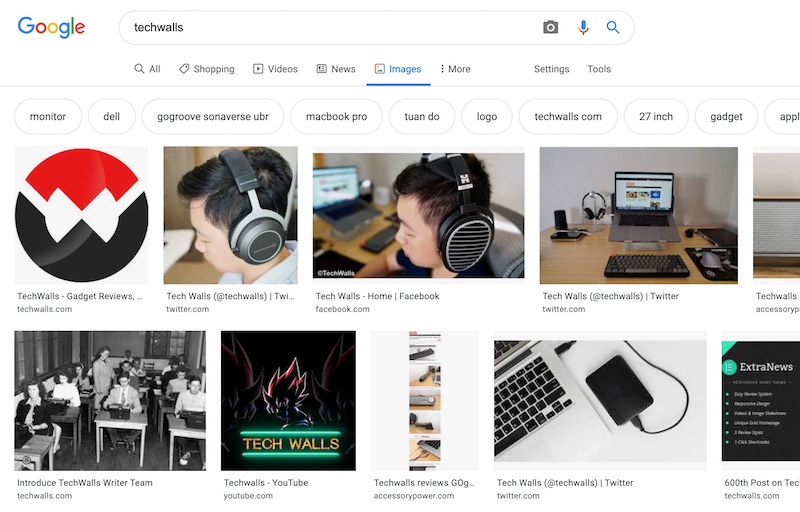Click the Tech Walls - Home | Facebook link
Image resolution: width=800 pixels, height=512 pixels.
click(x=377, y=296)
